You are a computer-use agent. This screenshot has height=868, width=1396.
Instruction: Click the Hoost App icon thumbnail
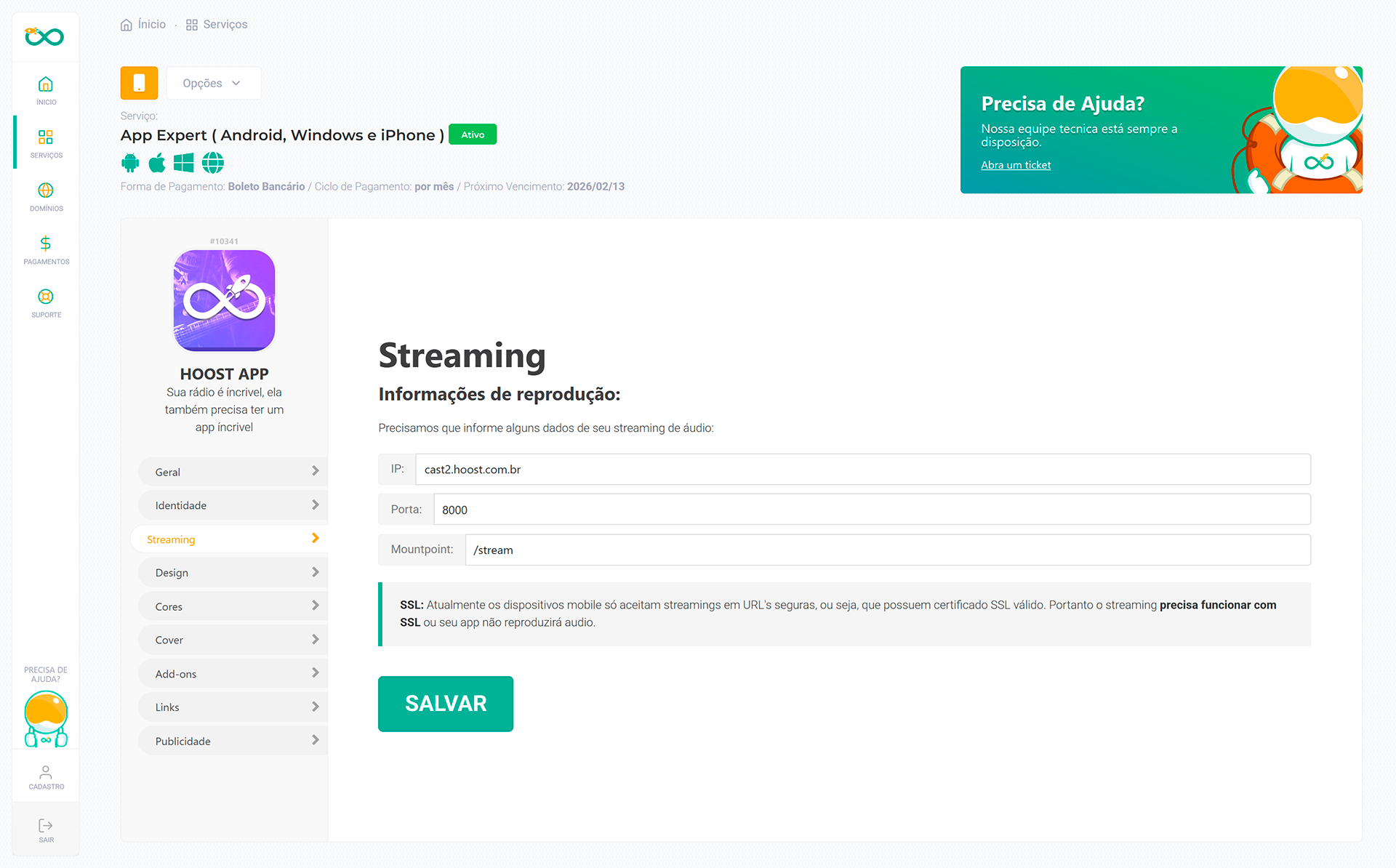click(x=224, y=300)
